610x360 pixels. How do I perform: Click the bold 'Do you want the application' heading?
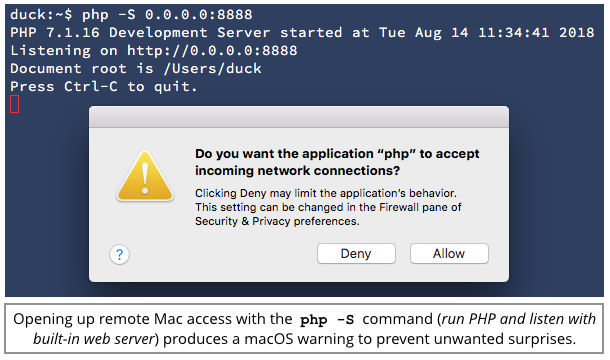[337, 162]
